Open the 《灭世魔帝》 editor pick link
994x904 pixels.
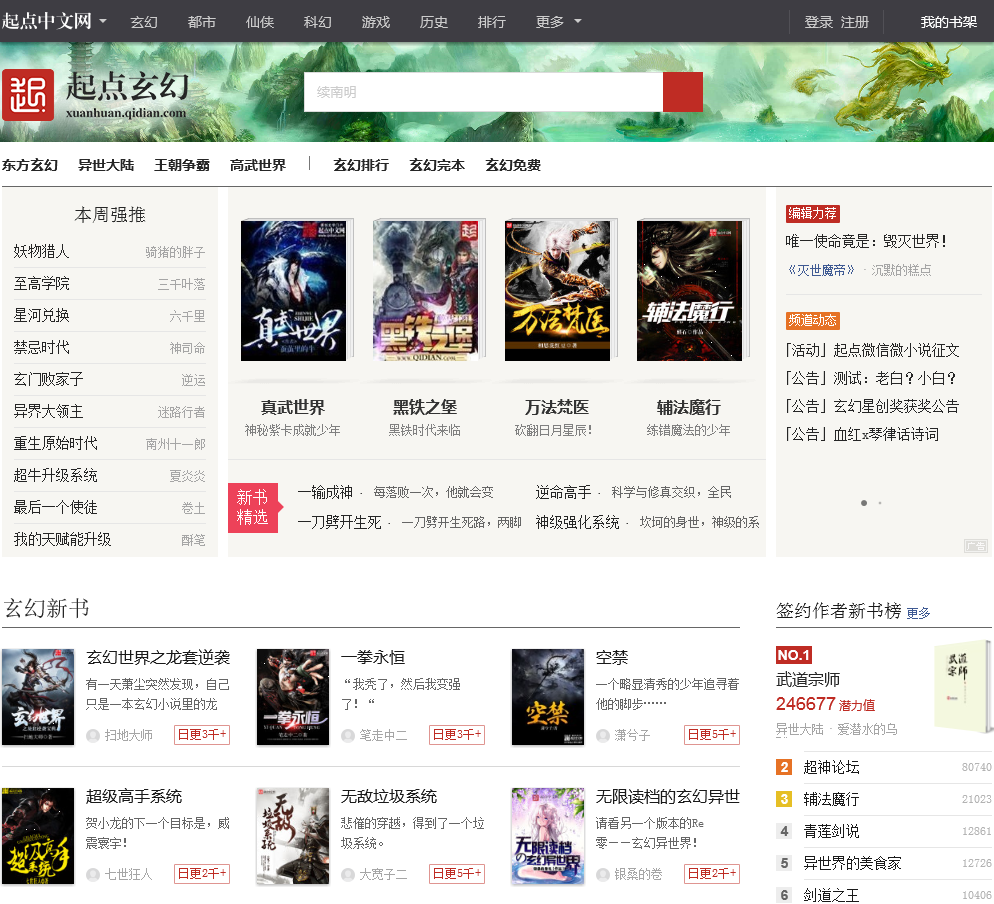(821, 270)
